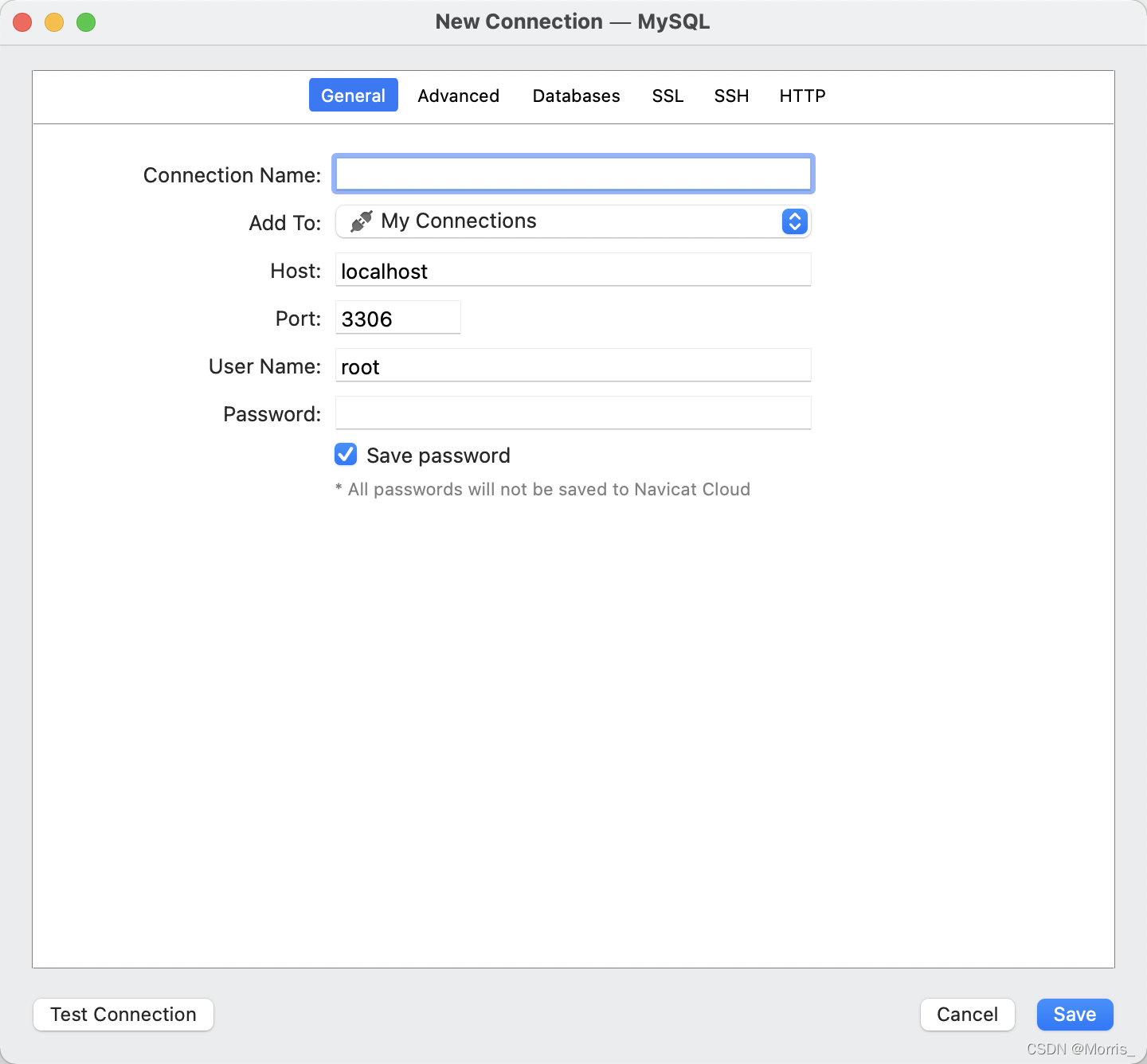Open the Databases tab

pyautogui.click(x=576, y=96)
